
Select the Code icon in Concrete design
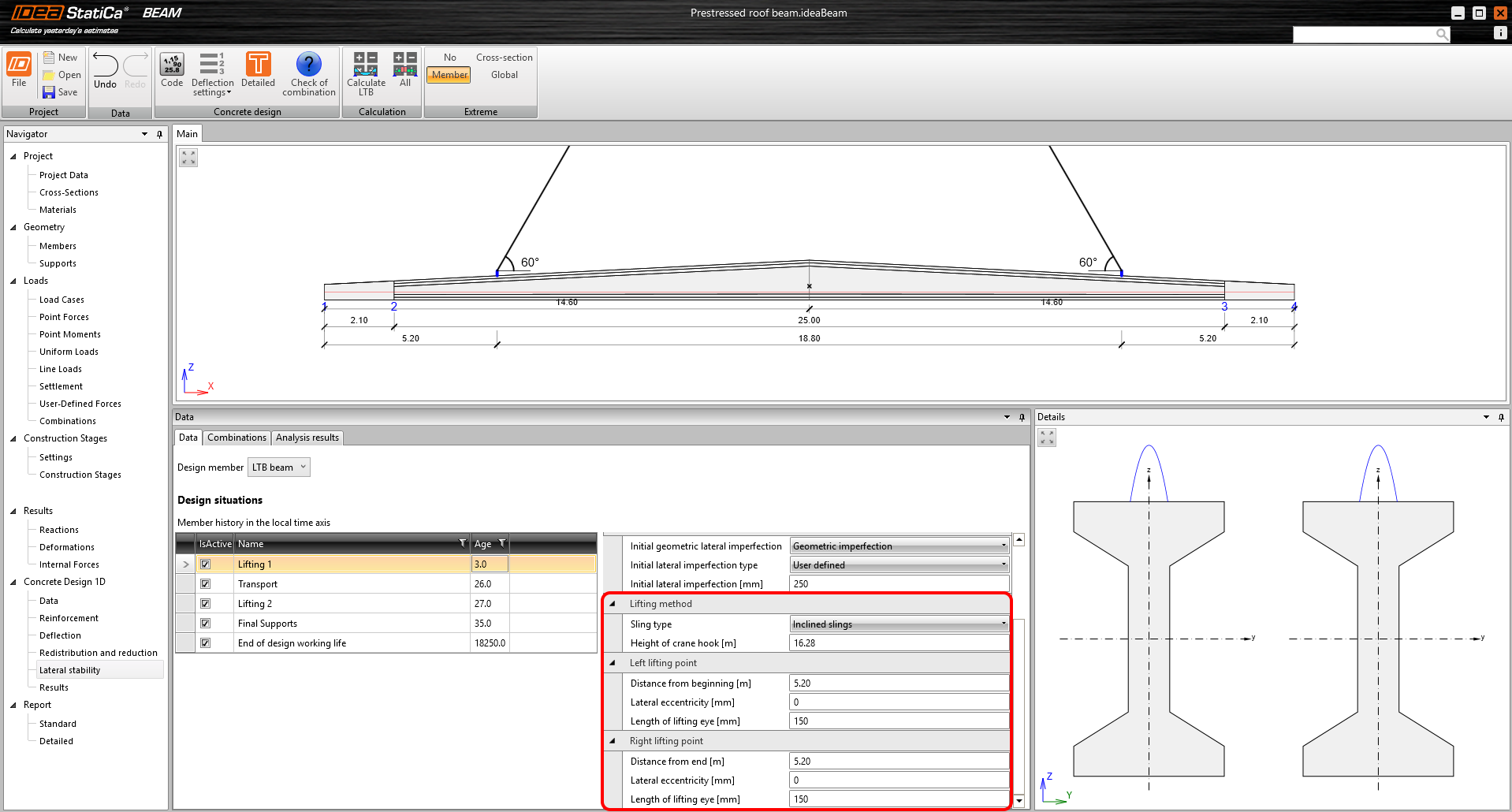tap(171, 71)
